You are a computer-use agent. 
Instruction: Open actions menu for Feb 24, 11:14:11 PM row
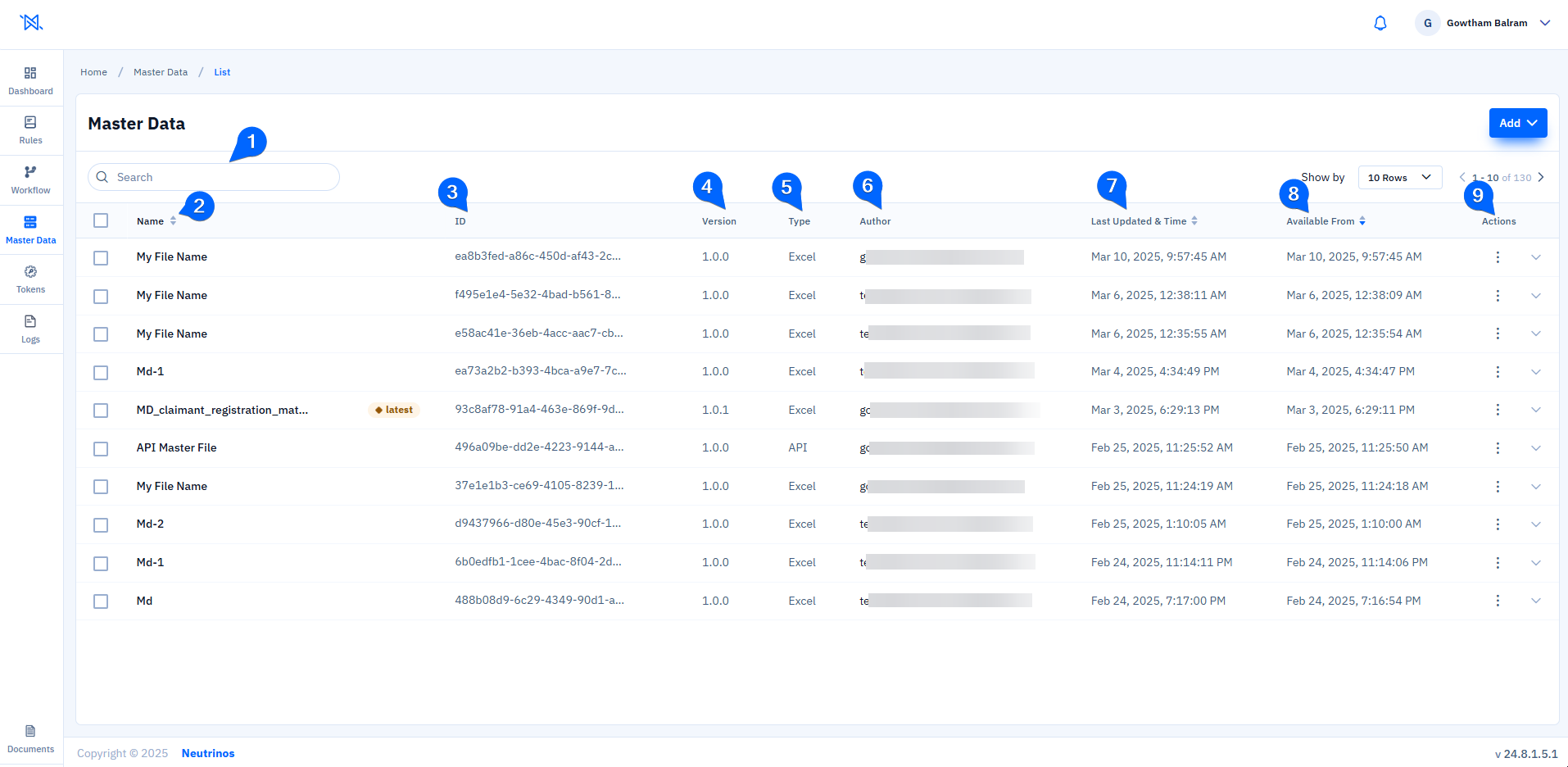click(1498, 563)
